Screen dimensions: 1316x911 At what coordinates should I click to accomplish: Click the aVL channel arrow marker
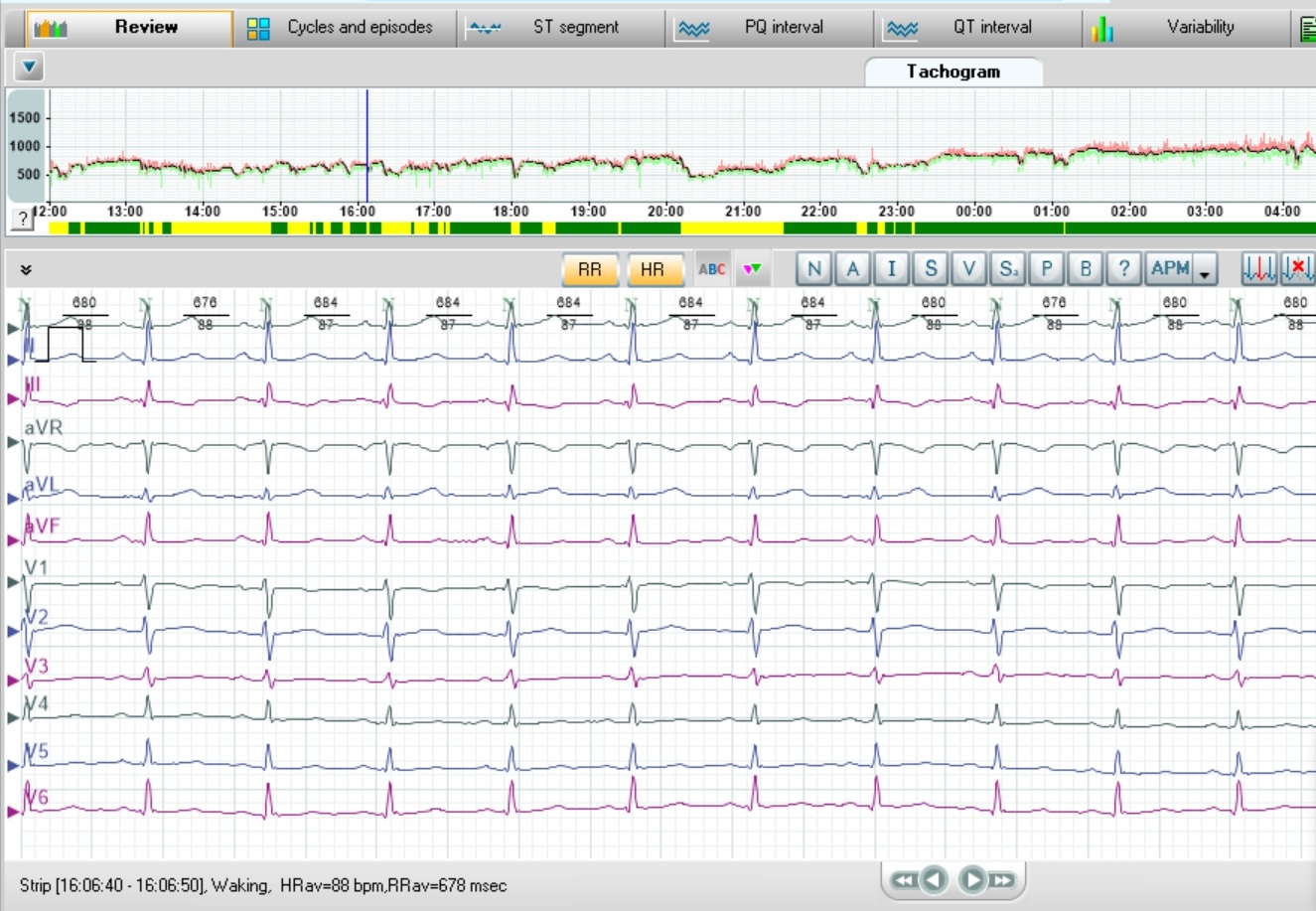coord(13,498)
